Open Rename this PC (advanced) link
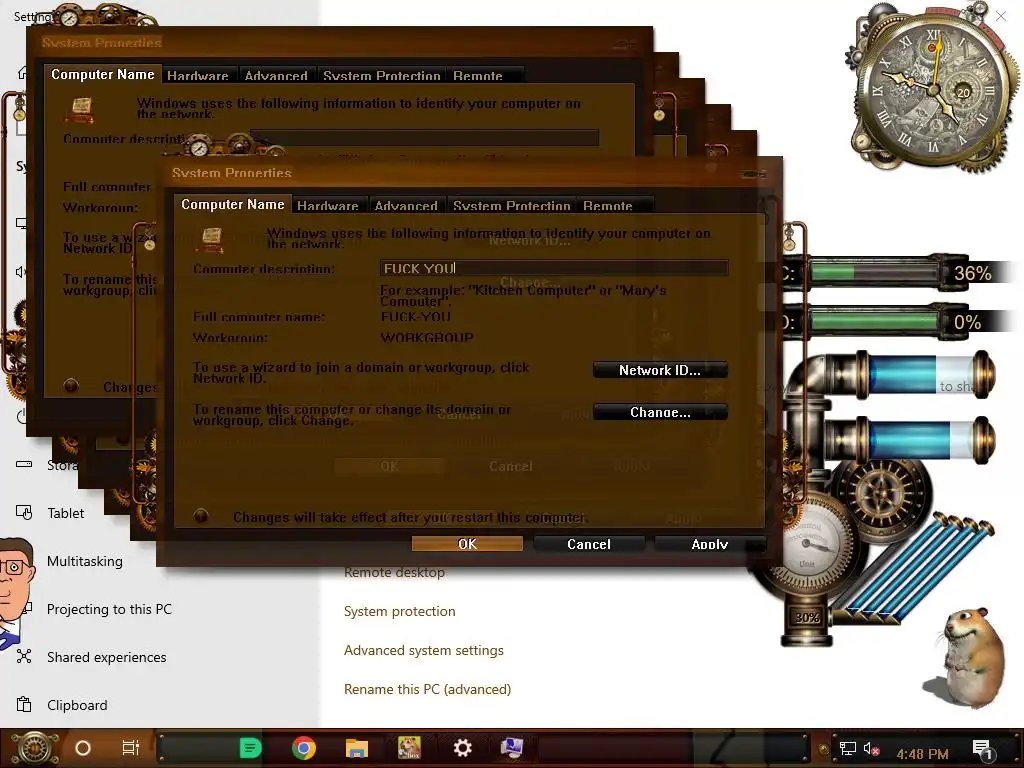The width and height of the screenshot is (1024, 768). click(x=428, y=689)
